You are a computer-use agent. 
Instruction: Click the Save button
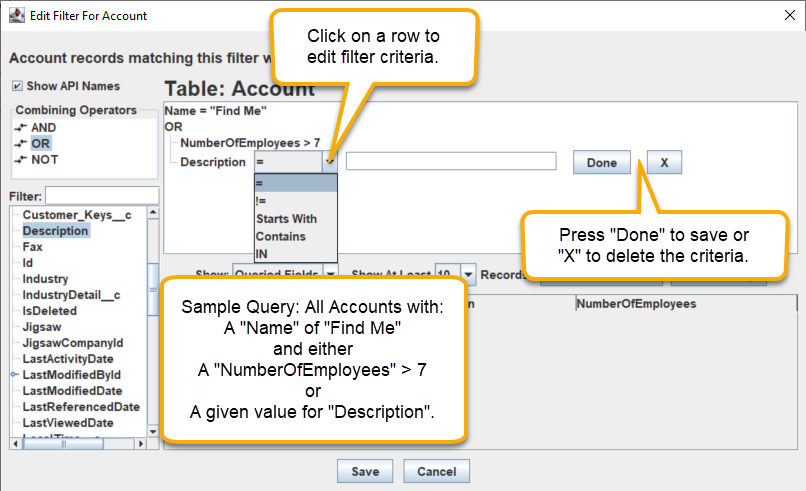coord(365,471)
